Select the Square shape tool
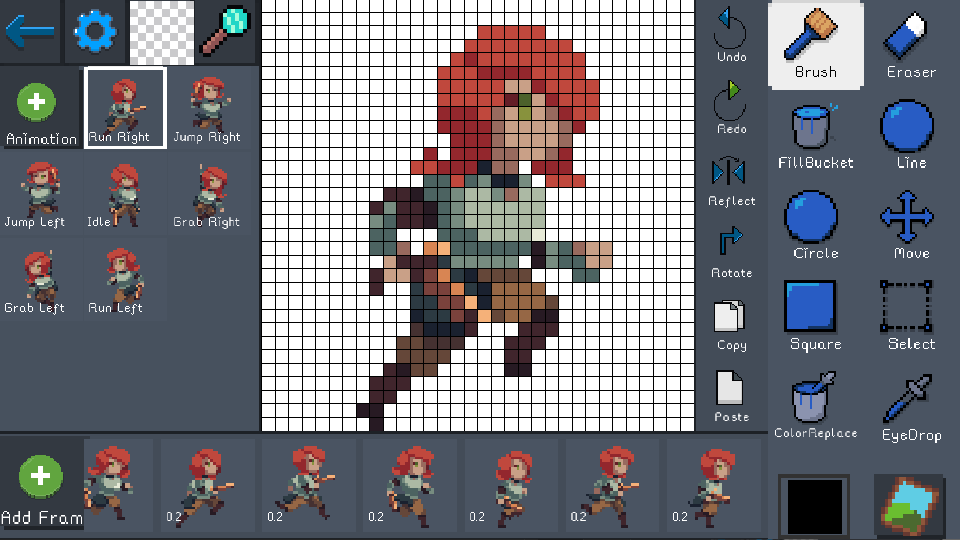The image size is (960, 540). click(x=816, y=315)
